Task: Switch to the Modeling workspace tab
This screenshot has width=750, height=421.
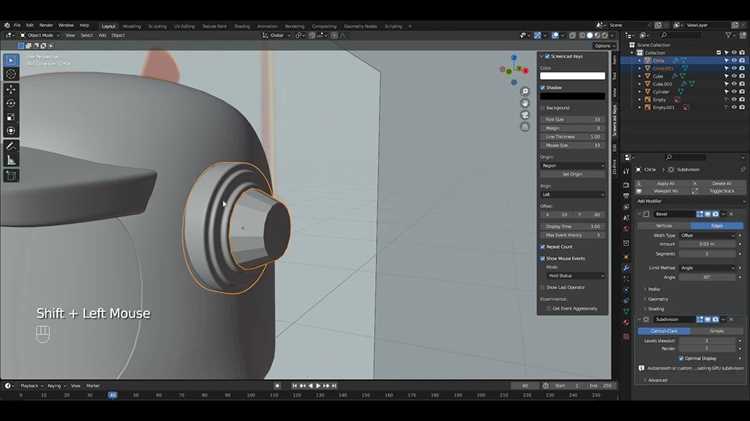Action: pyautogui.click(x=132, y=26)
